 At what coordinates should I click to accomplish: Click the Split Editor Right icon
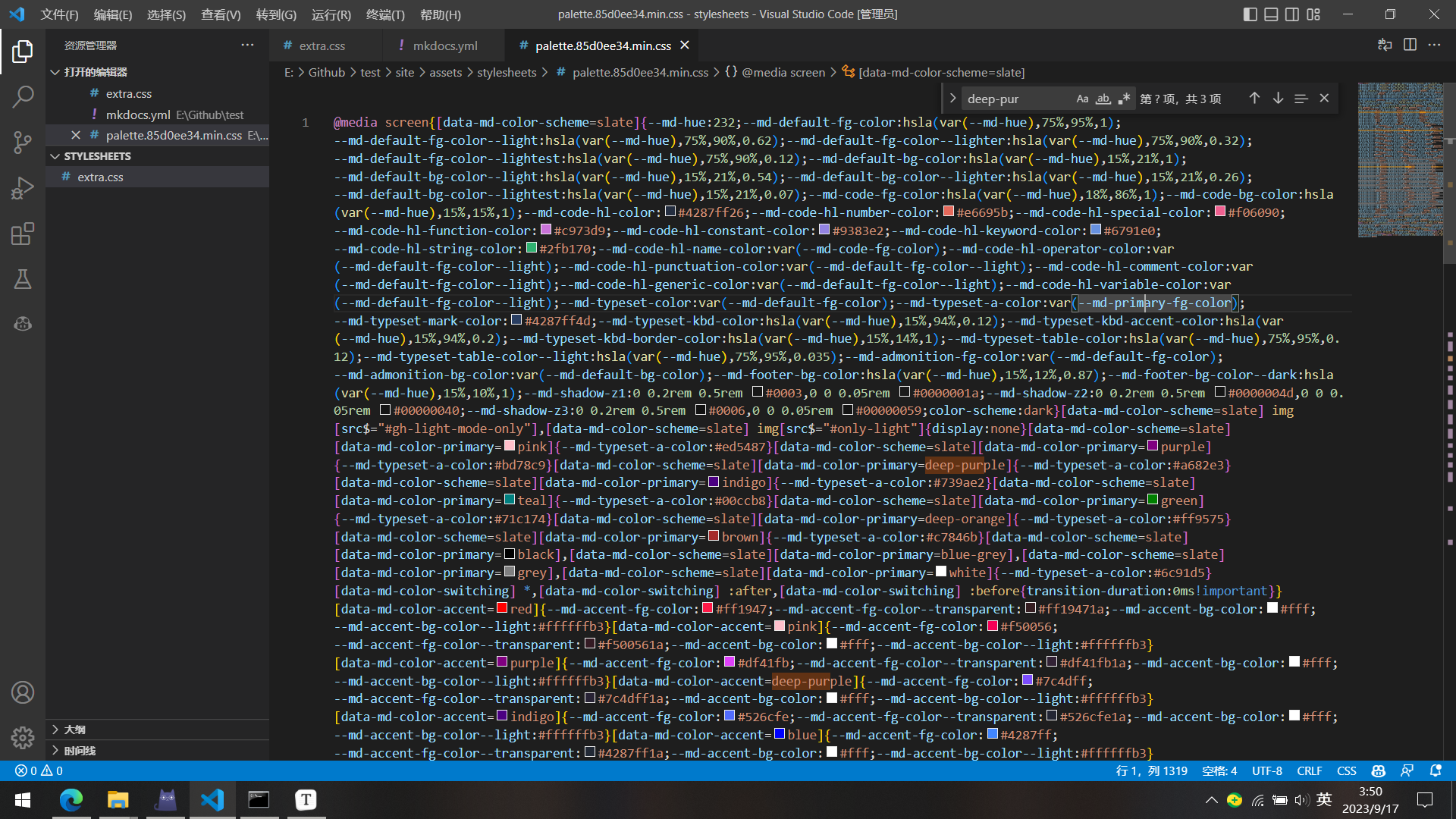1410,45
